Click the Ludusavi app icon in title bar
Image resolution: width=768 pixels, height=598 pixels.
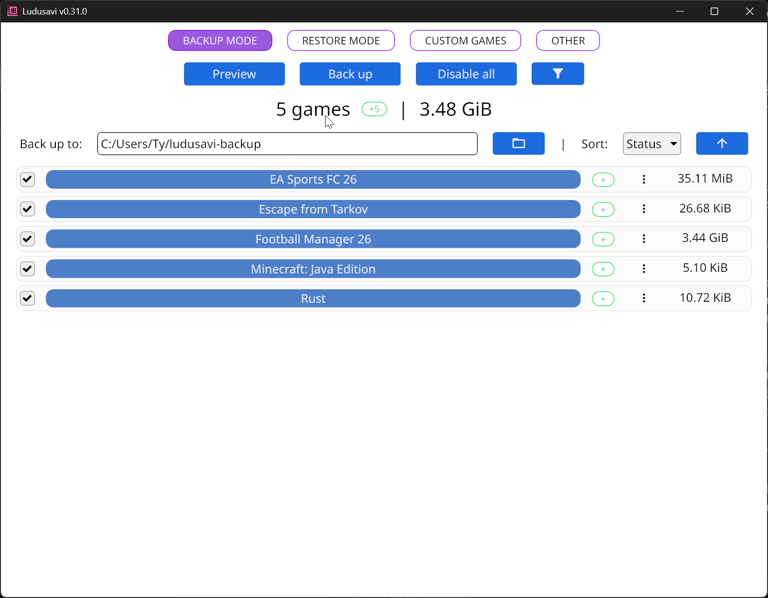point(12,11)
